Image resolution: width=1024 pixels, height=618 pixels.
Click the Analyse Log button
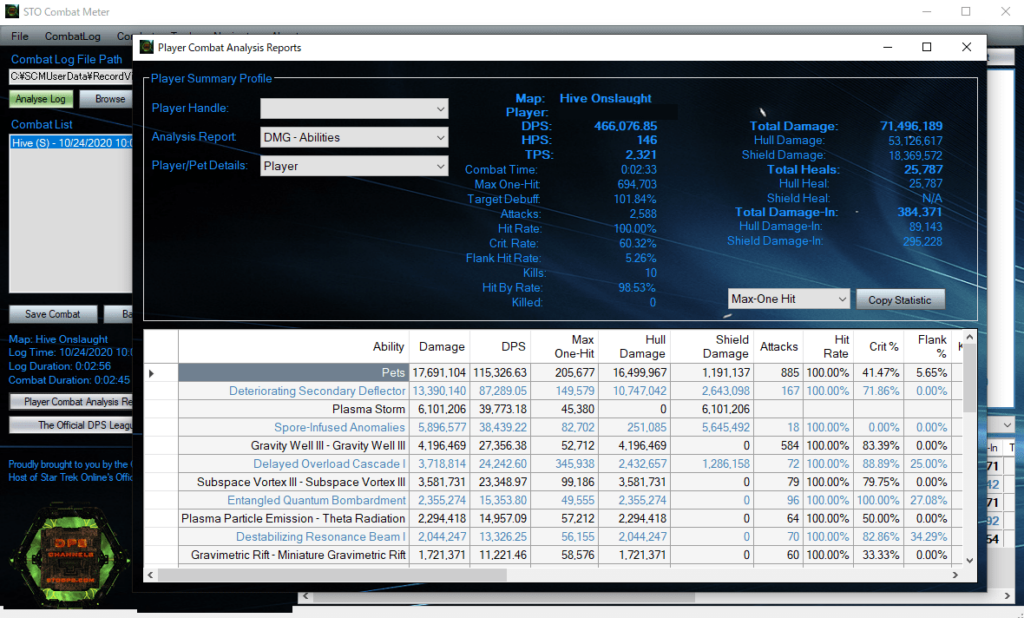(41, 99)
